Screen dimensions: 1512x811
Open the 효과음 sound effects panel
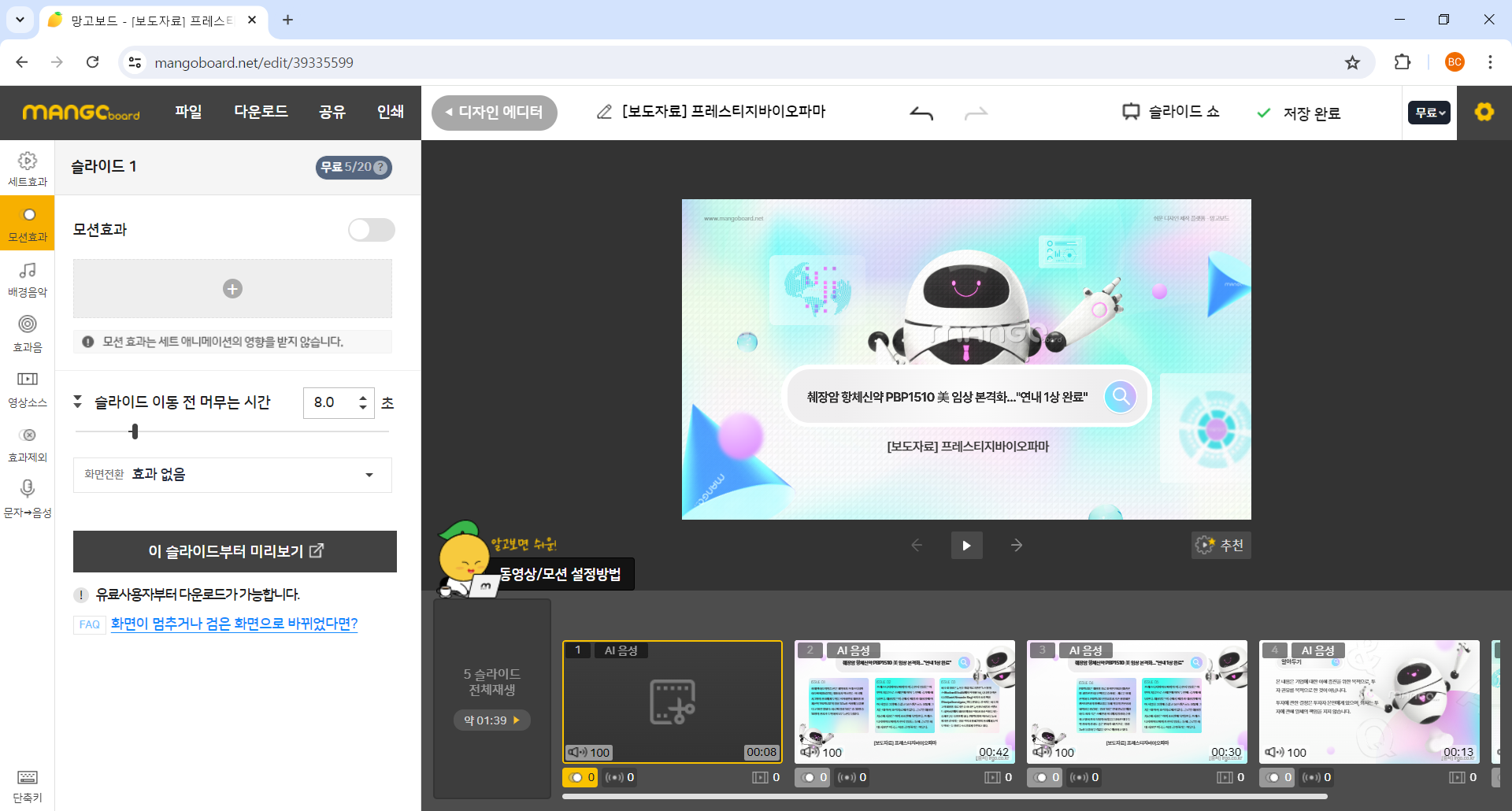tap(28, 334)
